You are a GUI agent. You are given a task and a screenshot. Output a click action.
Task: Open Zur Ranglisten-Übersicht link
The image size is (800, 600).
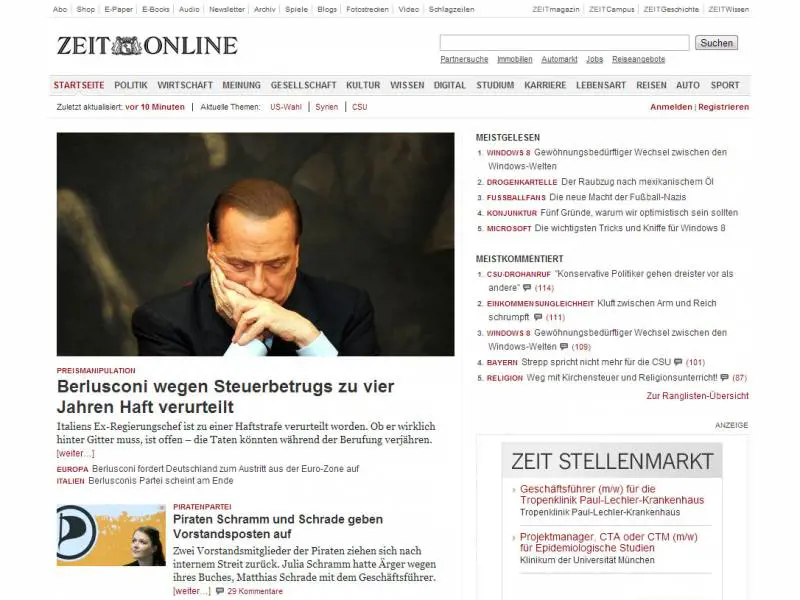pos(697,395)
